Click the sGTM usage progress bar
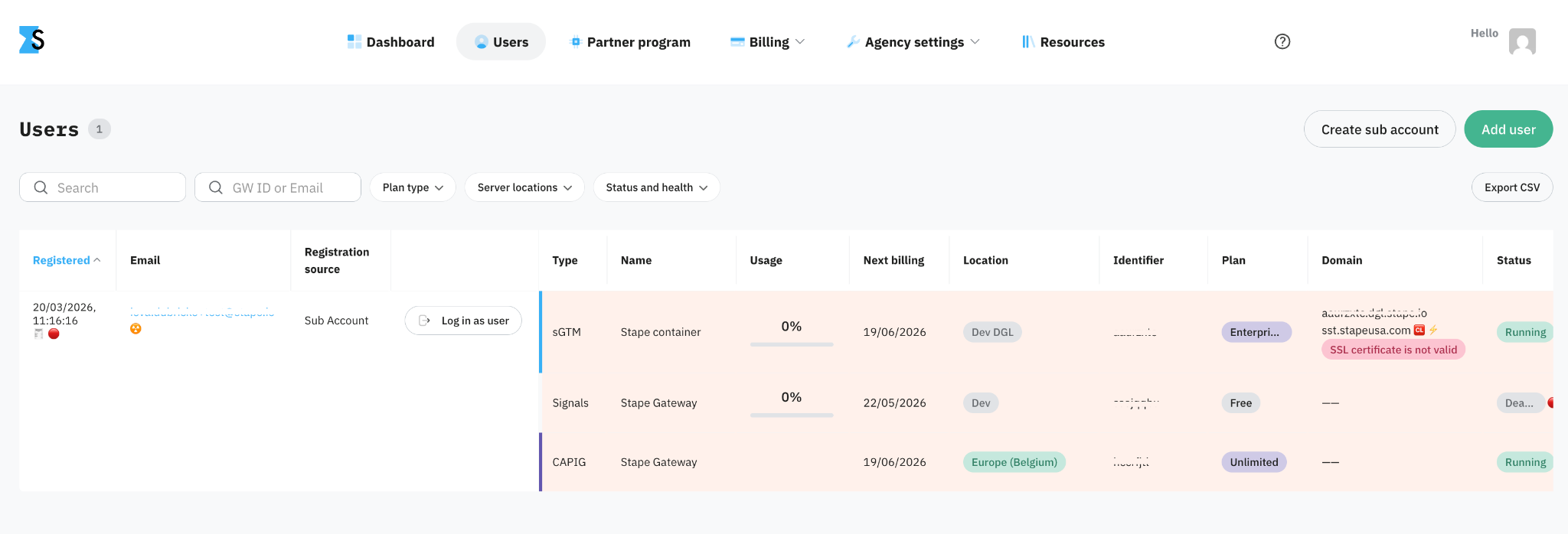This screenshot has height=534, width=1568. pyautogui.click(x=792, y=344)
